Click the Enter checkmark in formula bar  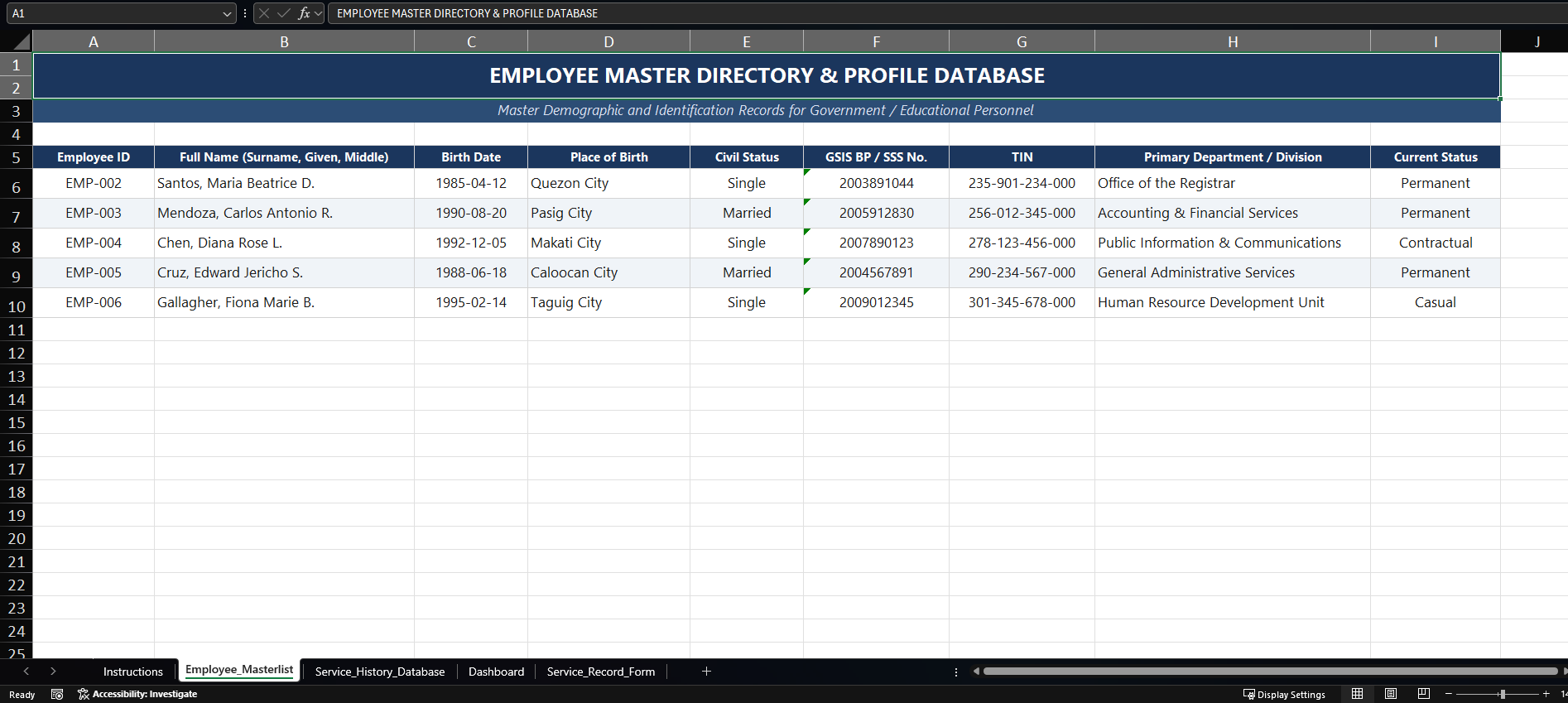[284, 13]
